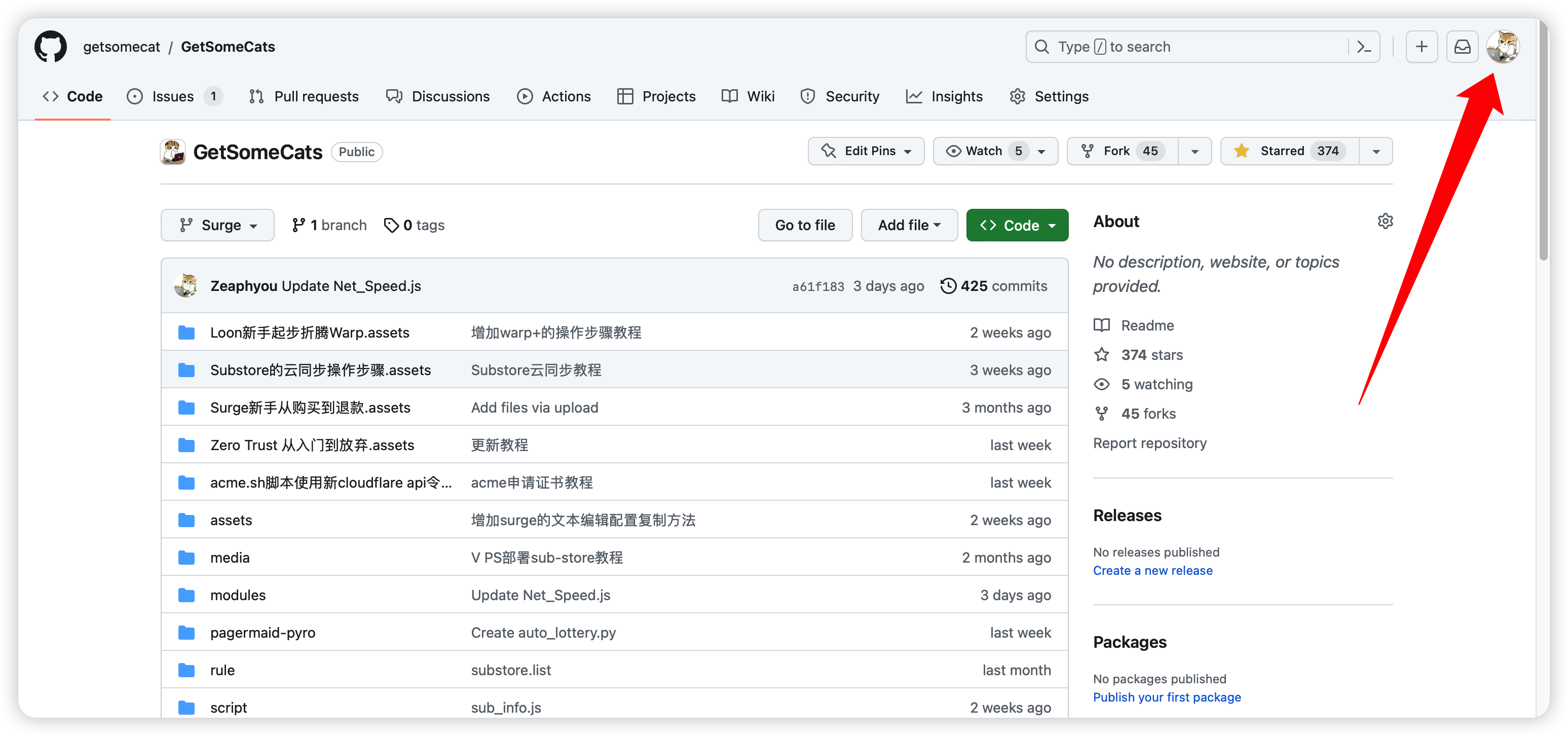Click the GitHub logo home icon
Screen dimensions: 1568x736
pyautogui.click(x=51, y=47)
